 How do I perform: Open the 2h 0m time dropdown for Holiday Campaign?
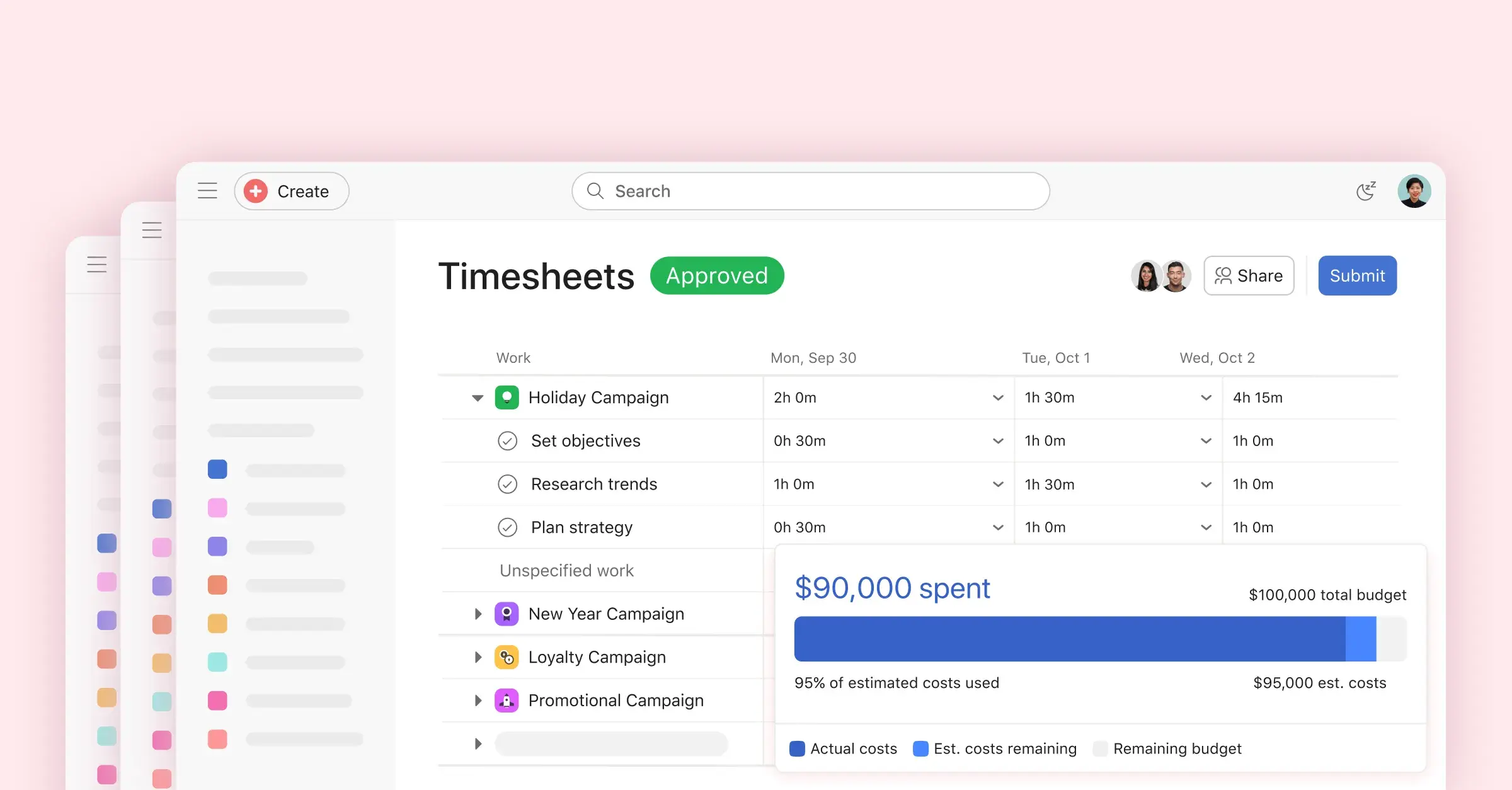pyautogui.click(x=997, y=397)
